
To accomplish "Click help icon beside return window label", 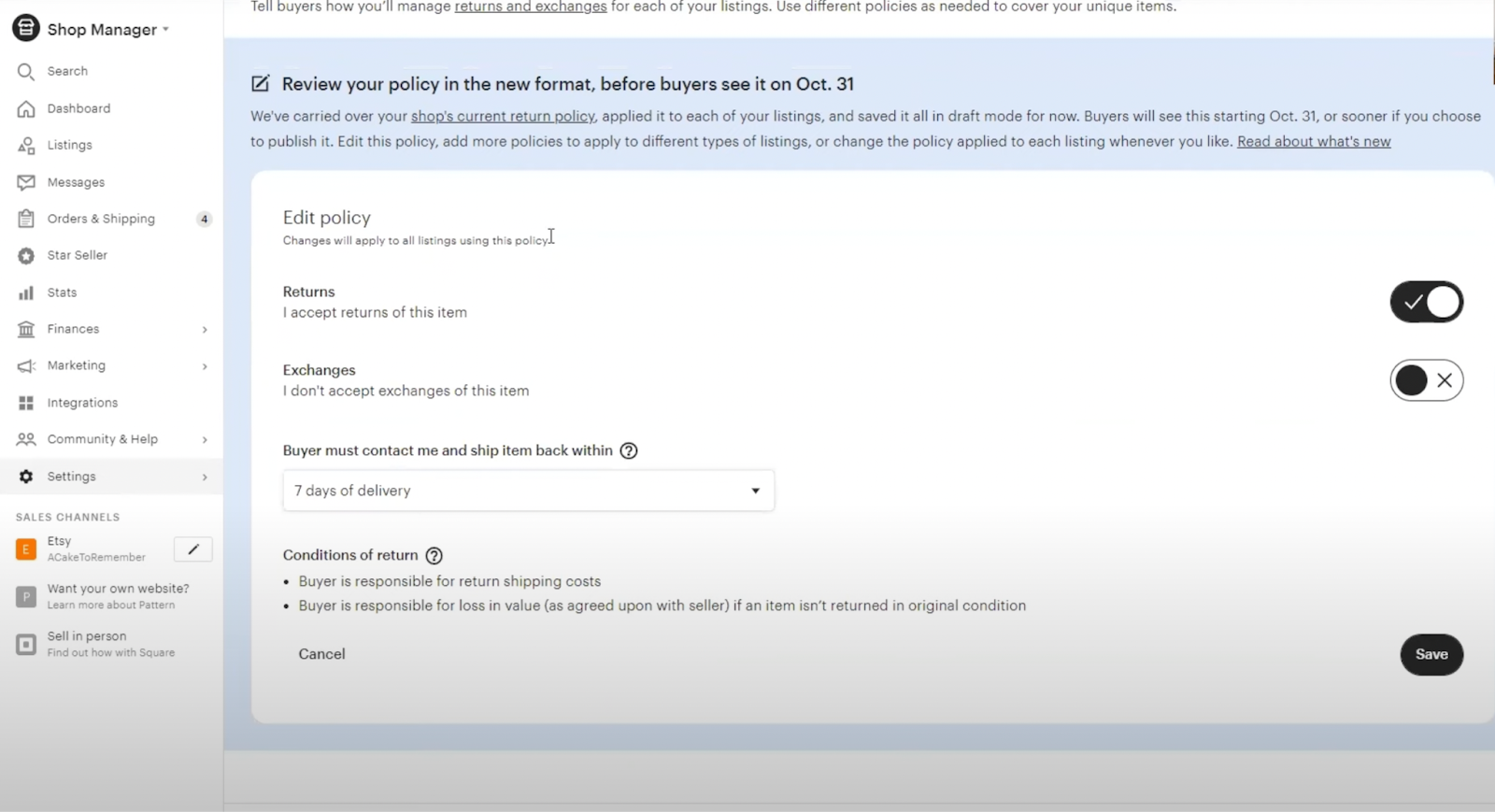I will pyautogui.click(x=629, y=450).
